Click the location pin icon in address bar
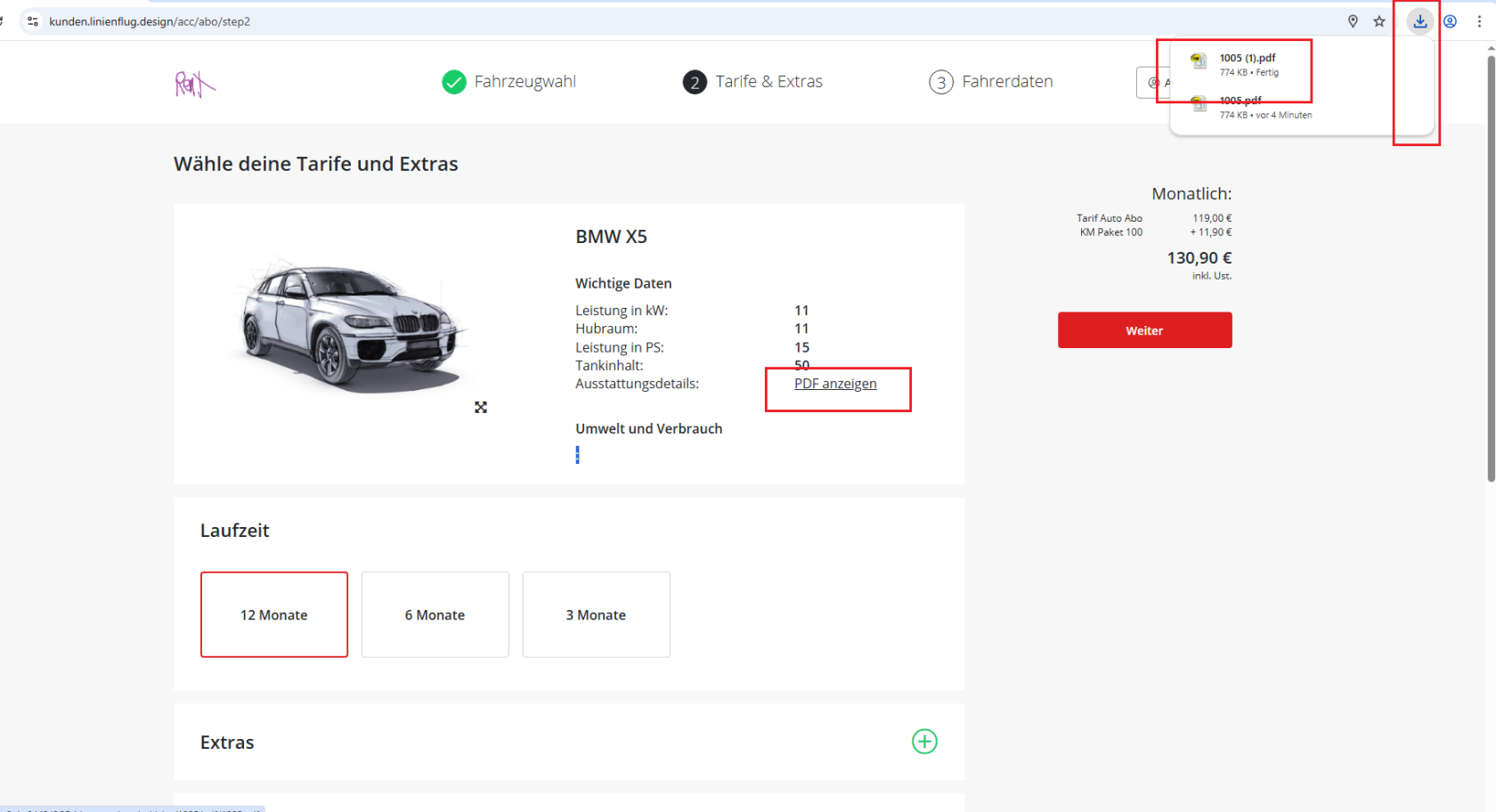Screen dimensions: 1496x812 click(1353, 21)
